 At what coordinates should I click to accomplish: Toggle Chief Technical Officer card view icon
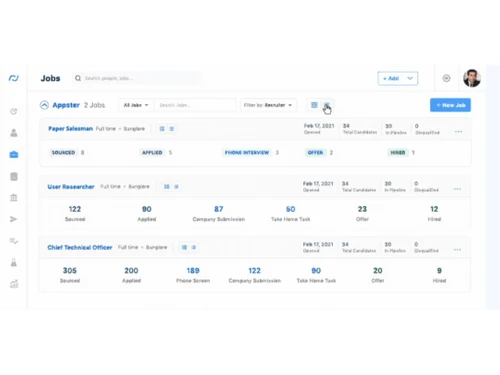coord(184,247)
